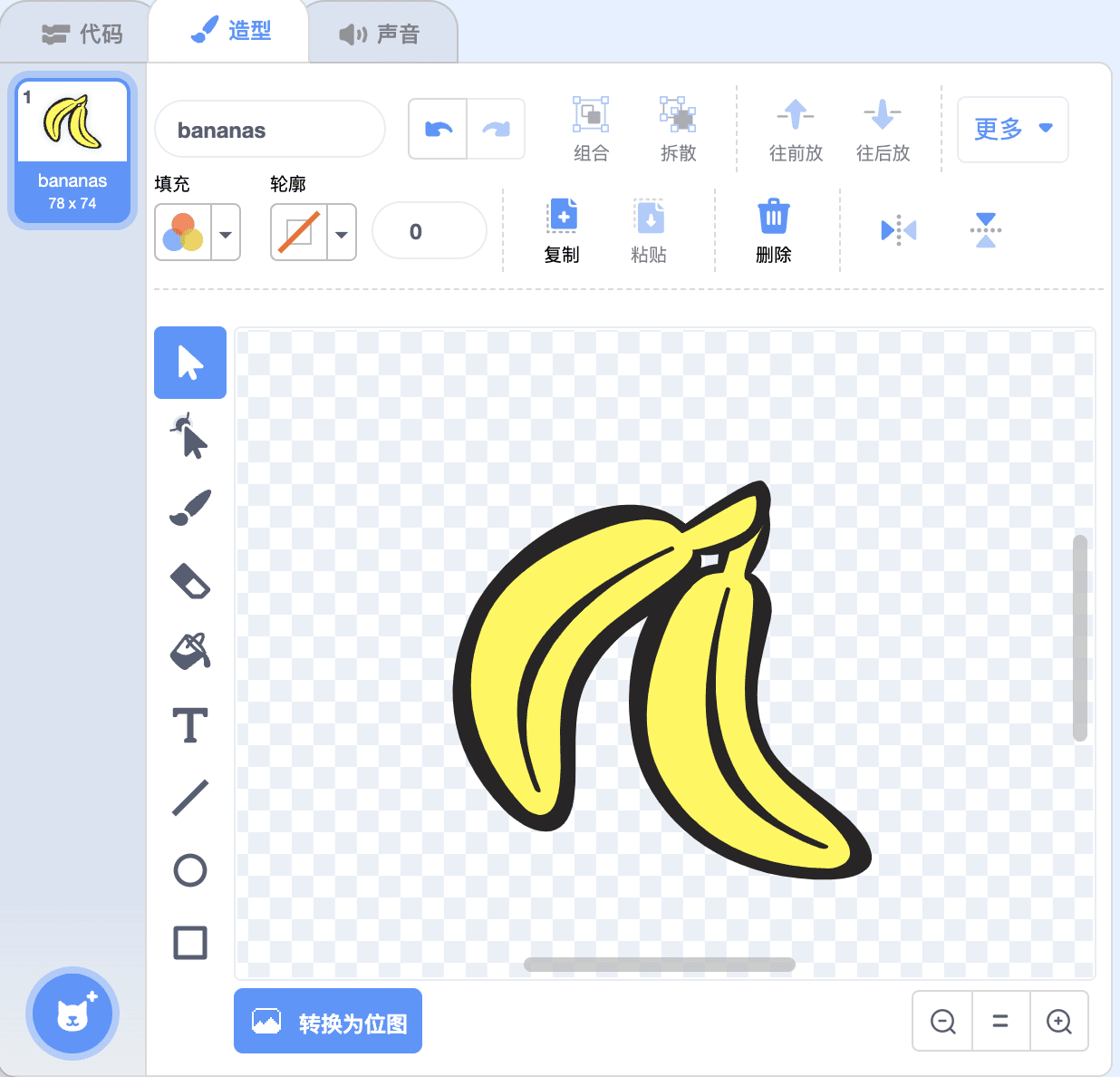This screenshot has width=1120, height=1077.
Task: Click the 转换为位图 button
Action: pyautogui.click(x=328, y=1022)
